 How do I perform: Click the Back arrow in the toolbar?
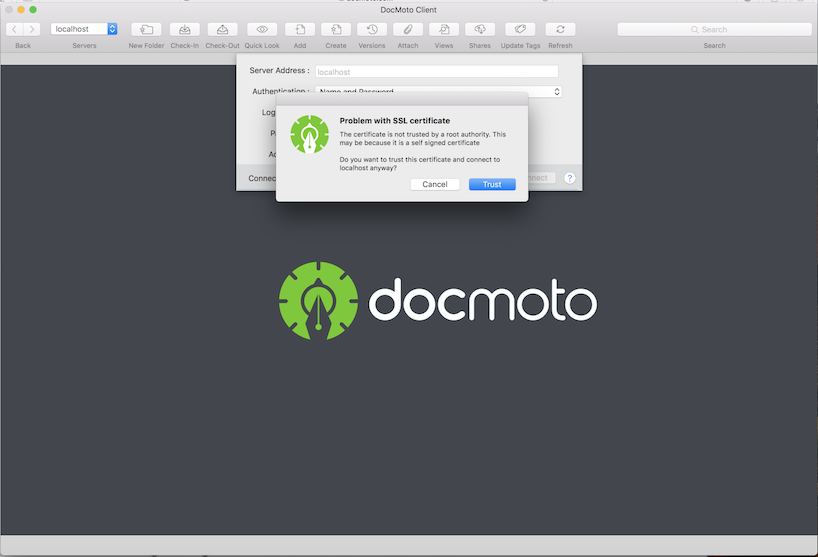pyautogui.click(x=14, y=29)
